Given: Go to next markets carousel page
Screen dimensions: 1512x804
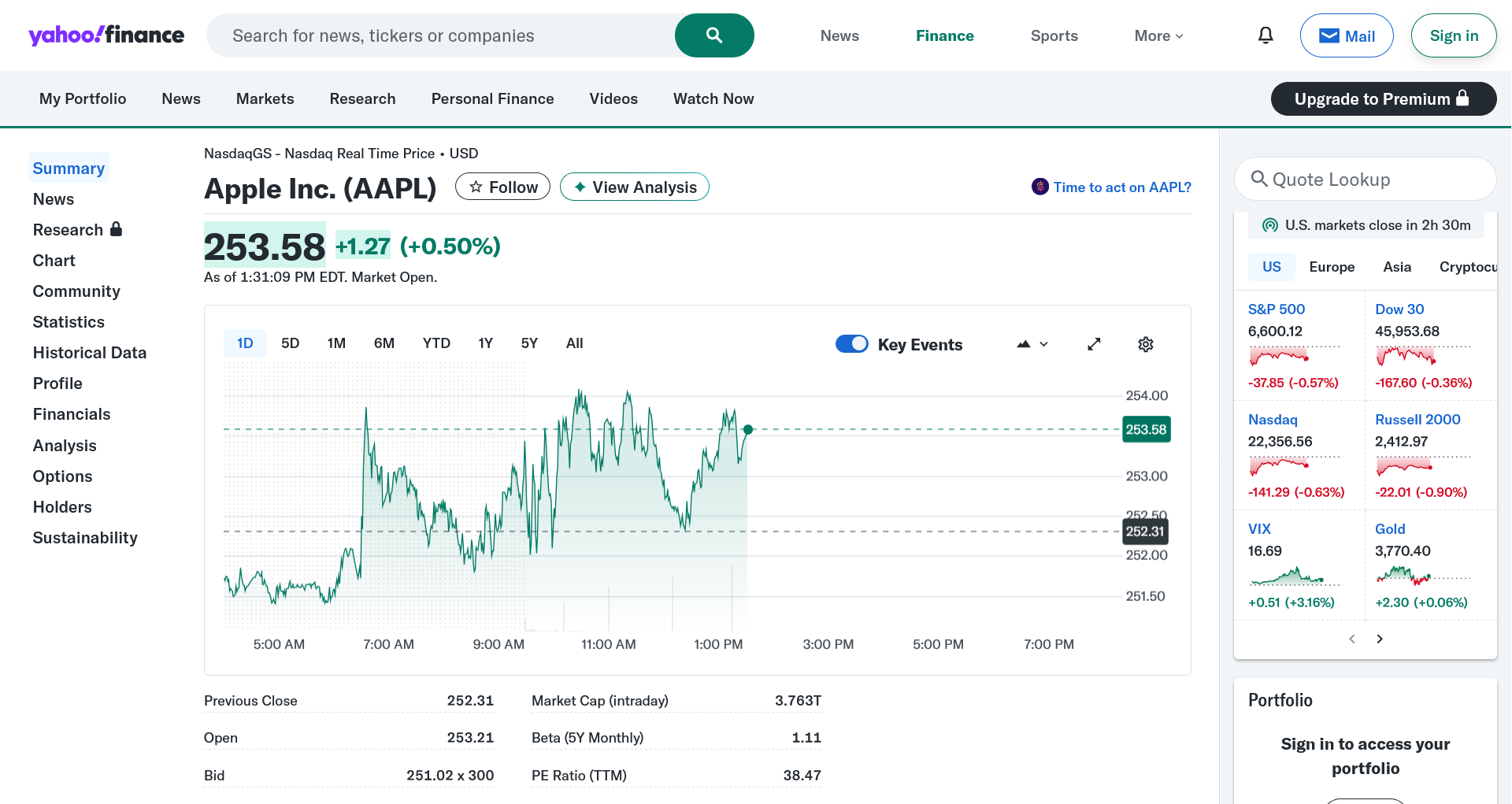Looking at the screenshot, I should coord(1380,639).
